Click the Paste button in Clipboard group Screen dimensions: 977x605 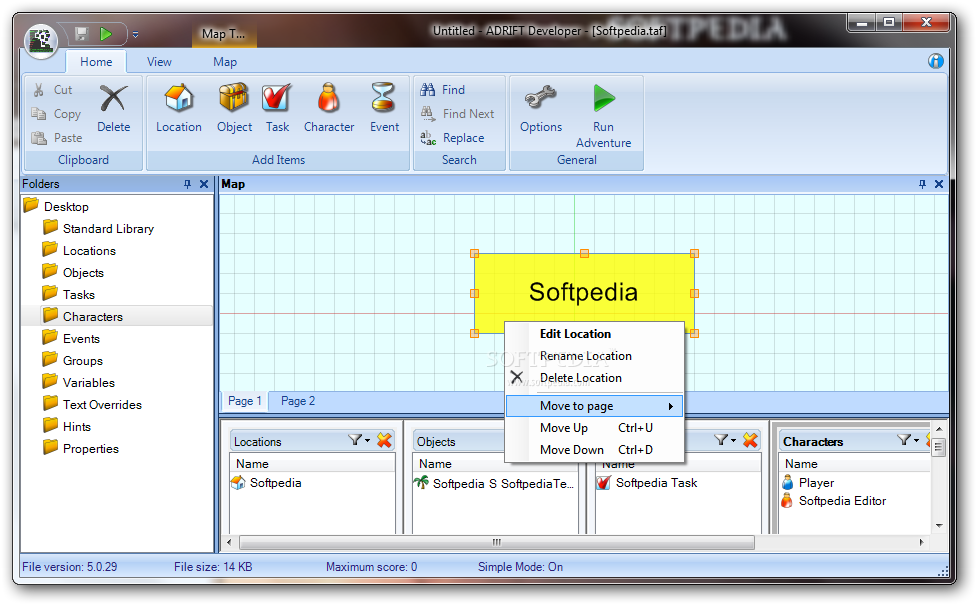[57, 138]
